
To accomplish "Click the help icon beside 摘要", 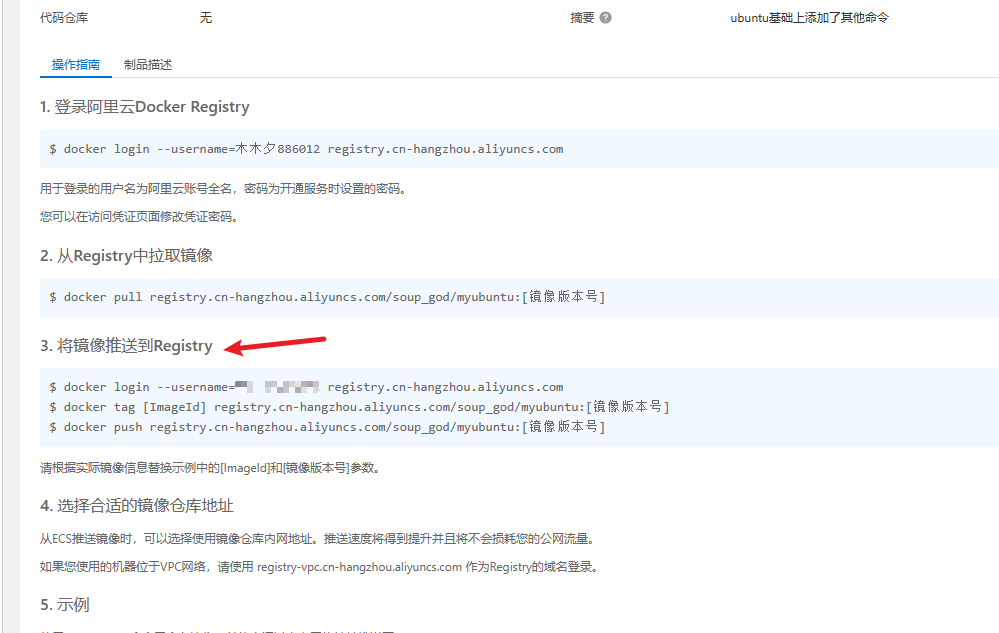I will (606, 18).
